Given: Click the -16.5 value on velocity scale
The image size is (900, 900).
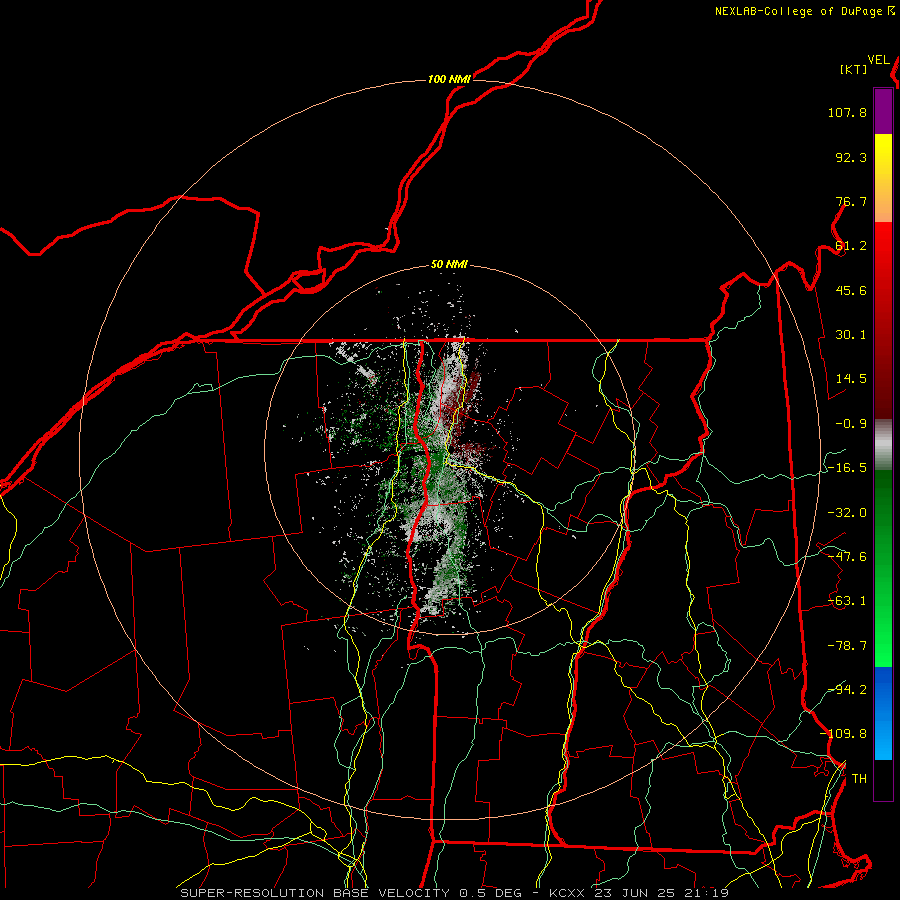Looking at the screenshot, I should point(847,468).
